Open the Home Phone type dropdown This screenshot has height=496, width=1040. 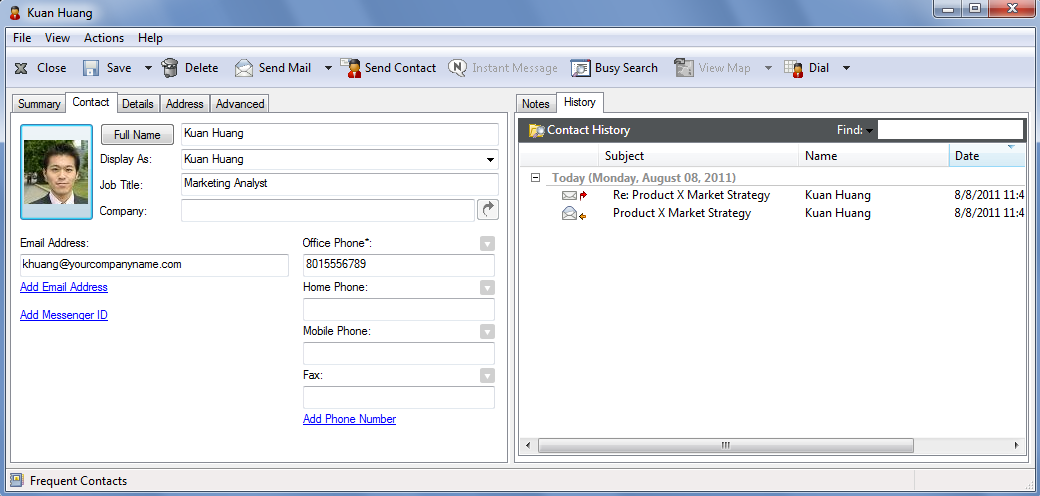click(488, 288)
